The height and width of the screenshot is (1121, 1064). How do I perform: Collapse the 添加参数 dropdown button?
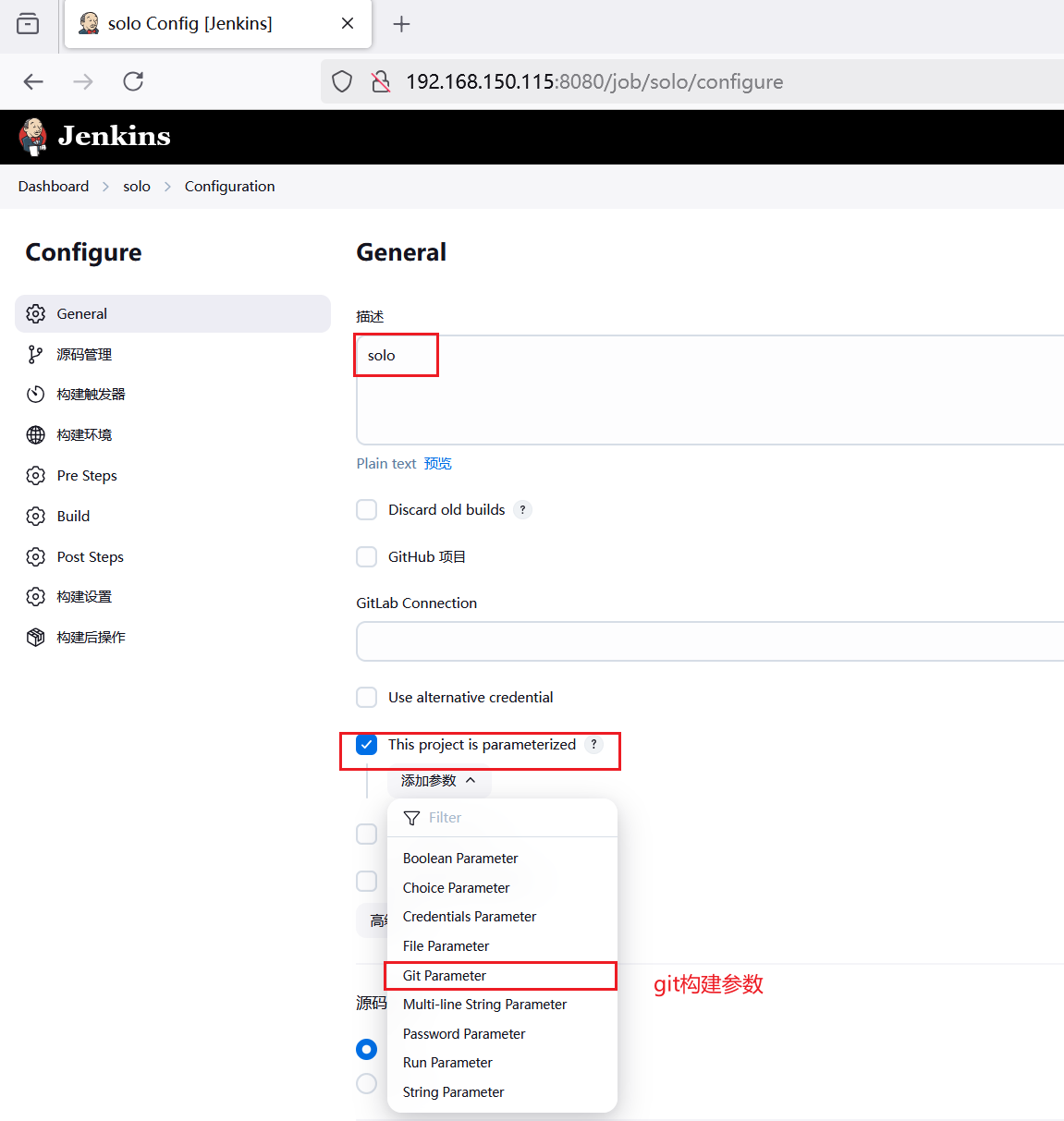point(439,781)
